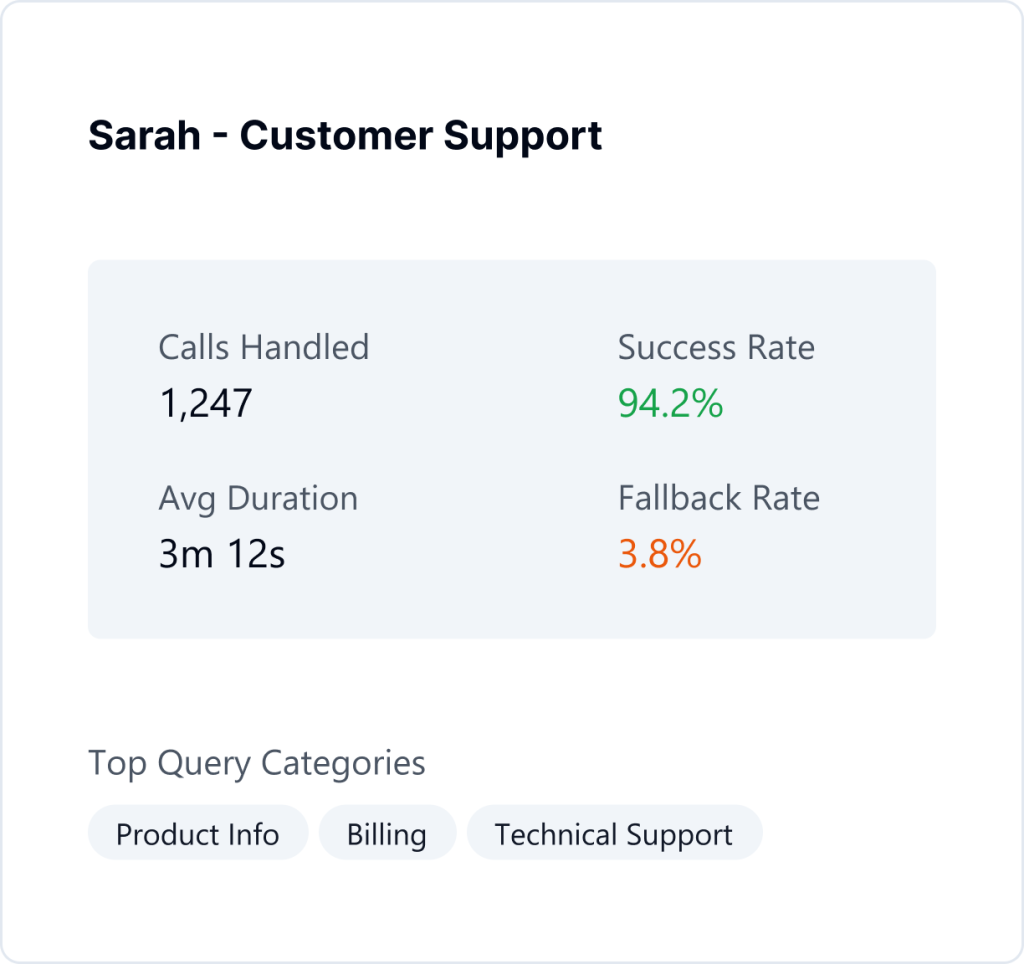1024x964 pixels.
Task: Click the Calls Handled label
Action: pos(264,347)
